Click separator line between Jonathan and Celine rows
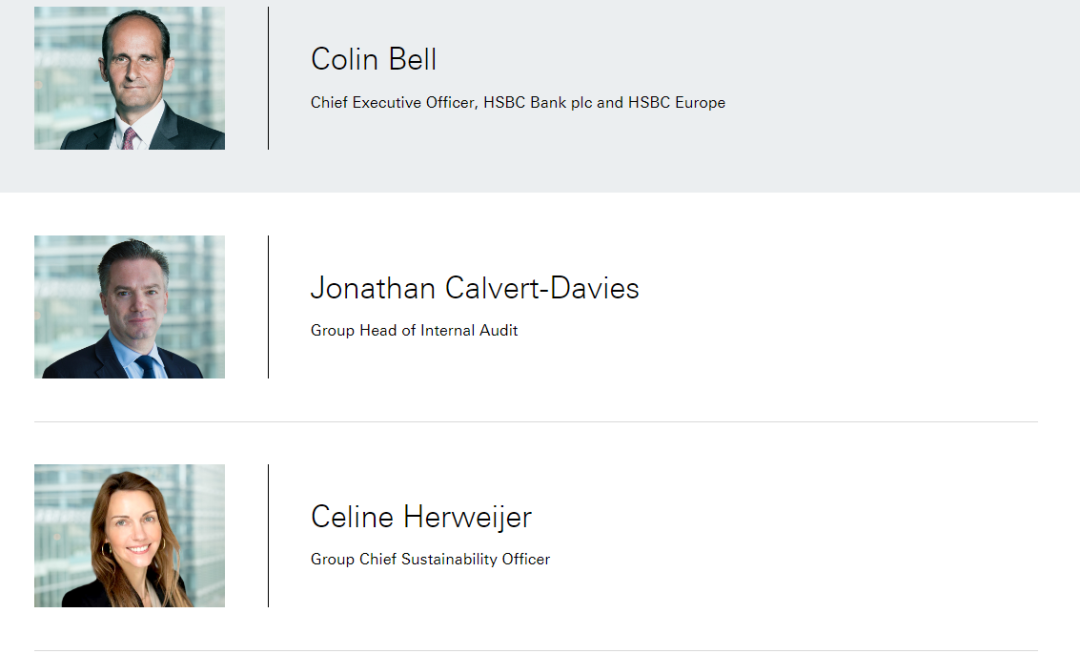This screenshot has width=1080, height=654. (x=536, y=421)
